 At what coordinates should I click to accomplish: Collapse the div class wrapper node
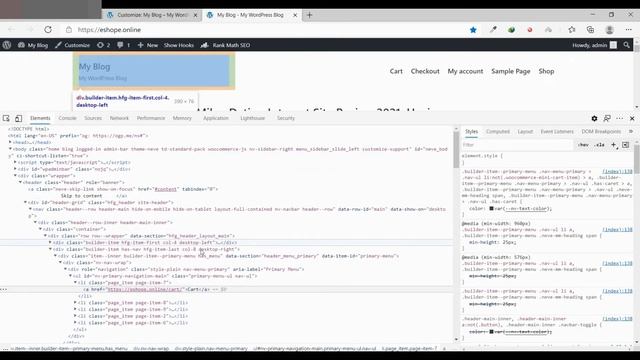click(x=15, y=176)
